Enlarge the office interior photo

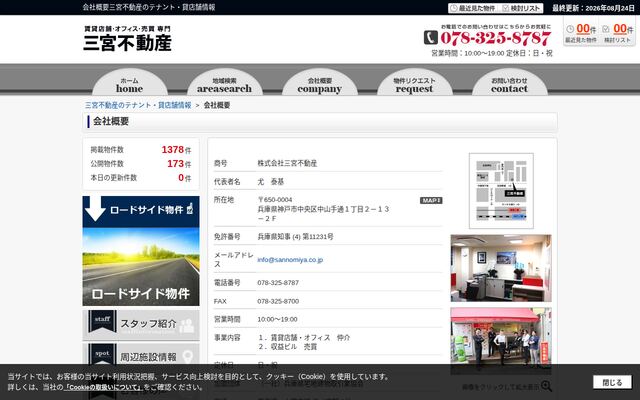(501, 268)
